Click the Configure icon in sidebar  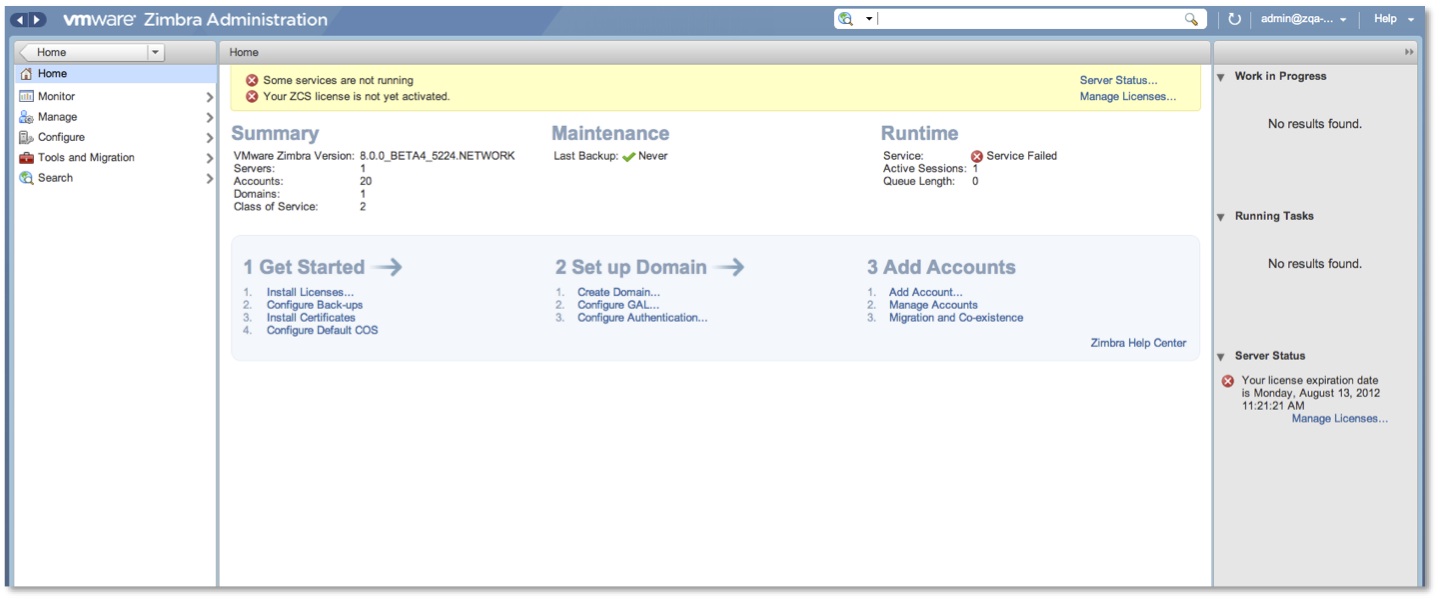pos(26,137)
